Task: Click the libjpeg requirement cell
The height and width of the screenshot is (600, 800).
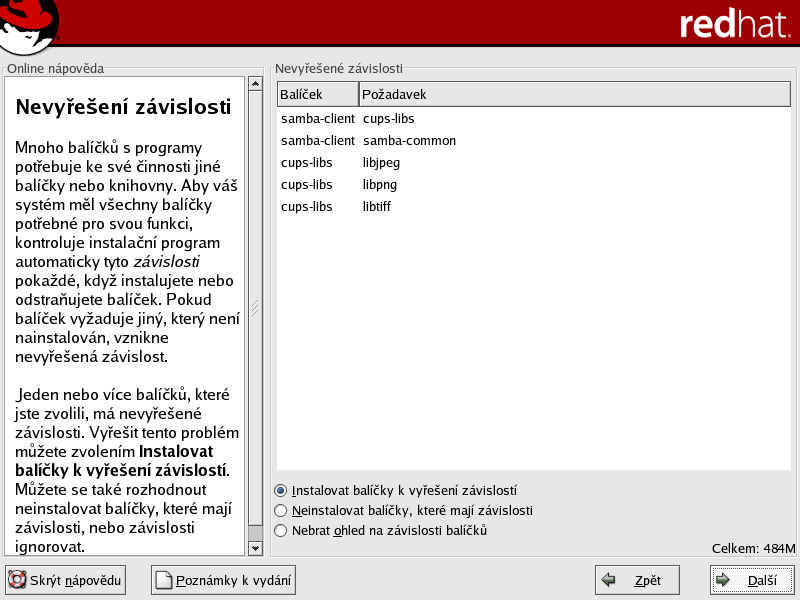Action: [381, 163]
